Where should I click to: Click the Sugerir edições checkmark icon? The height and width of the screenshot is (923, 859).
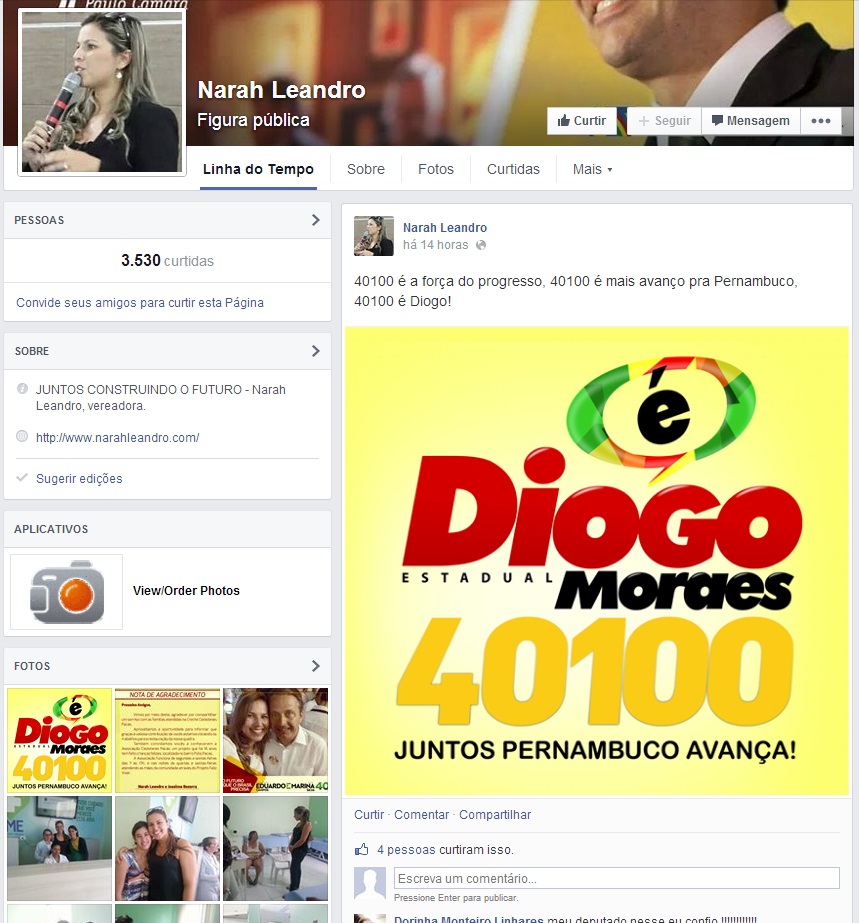pyautogui.click(x=22, y=477)
